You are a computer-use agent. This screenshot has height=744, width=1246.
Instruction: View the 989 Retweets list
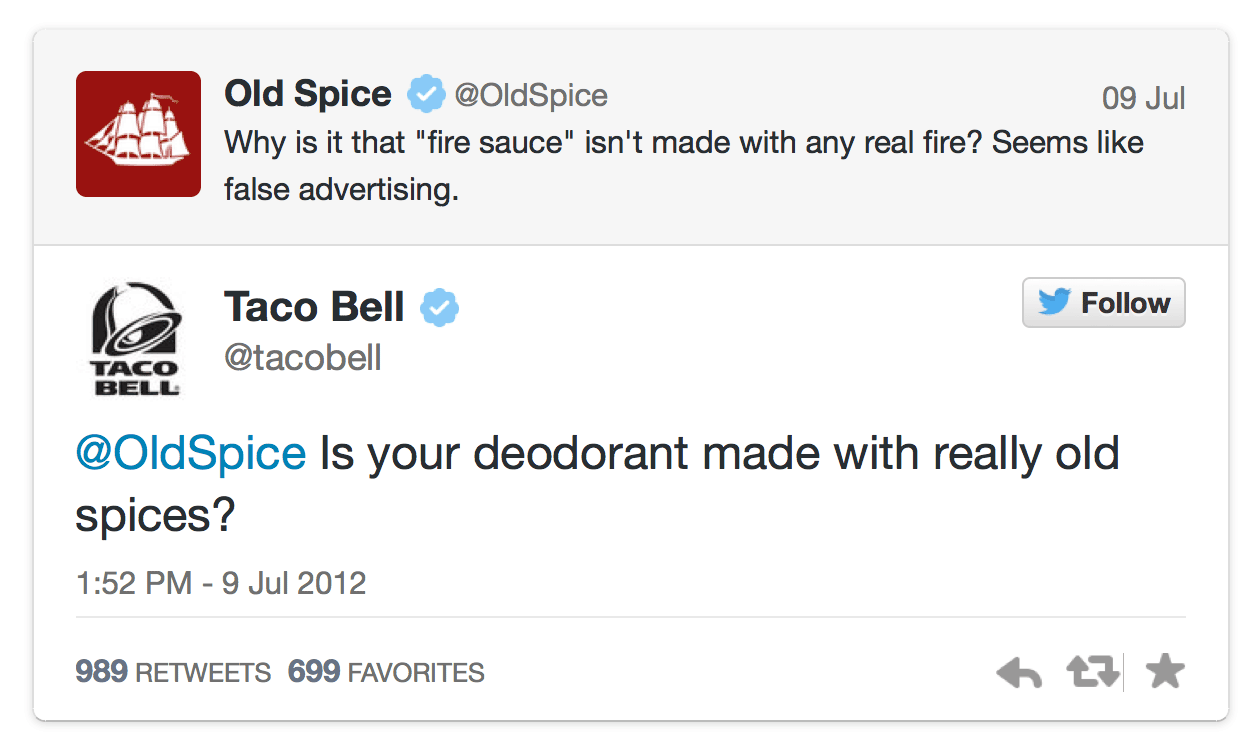173,672
